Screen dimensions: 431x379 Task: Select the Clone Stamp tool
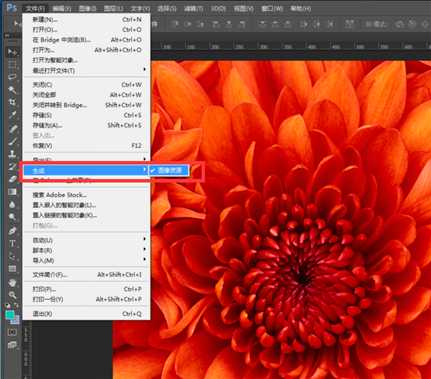click(12, 153)
